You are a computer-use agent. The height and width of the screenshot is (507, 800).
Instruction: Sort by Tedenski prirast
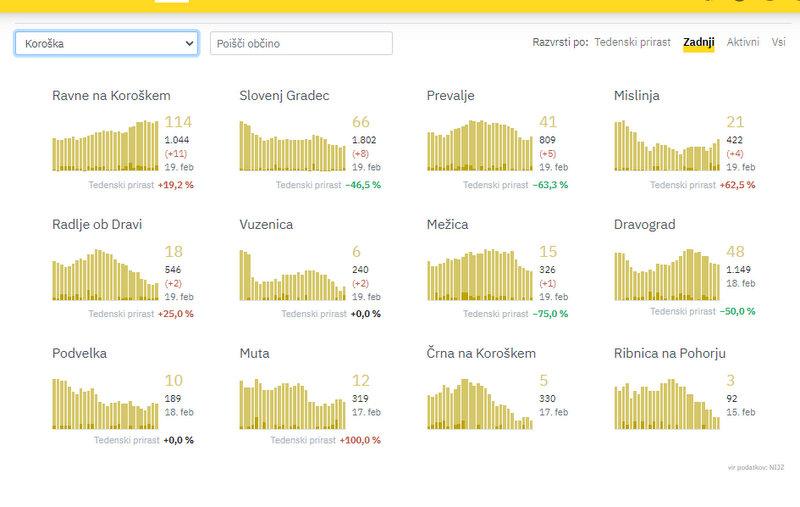click(x=632, y=42)
